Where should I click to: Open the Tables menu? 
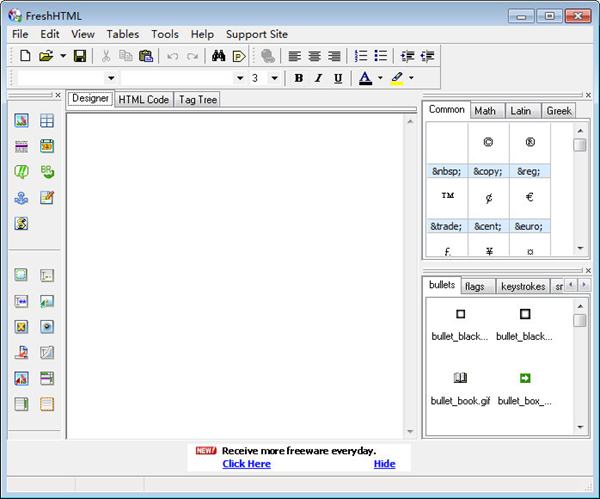pyautogui.click(x=123, y=34)
